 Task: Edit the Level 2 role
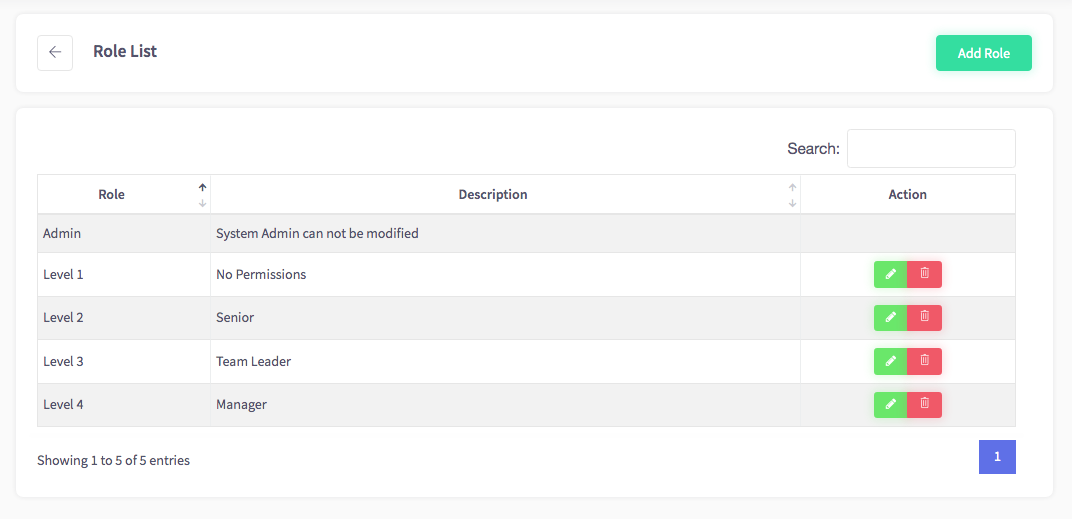[x=890, y=318]
